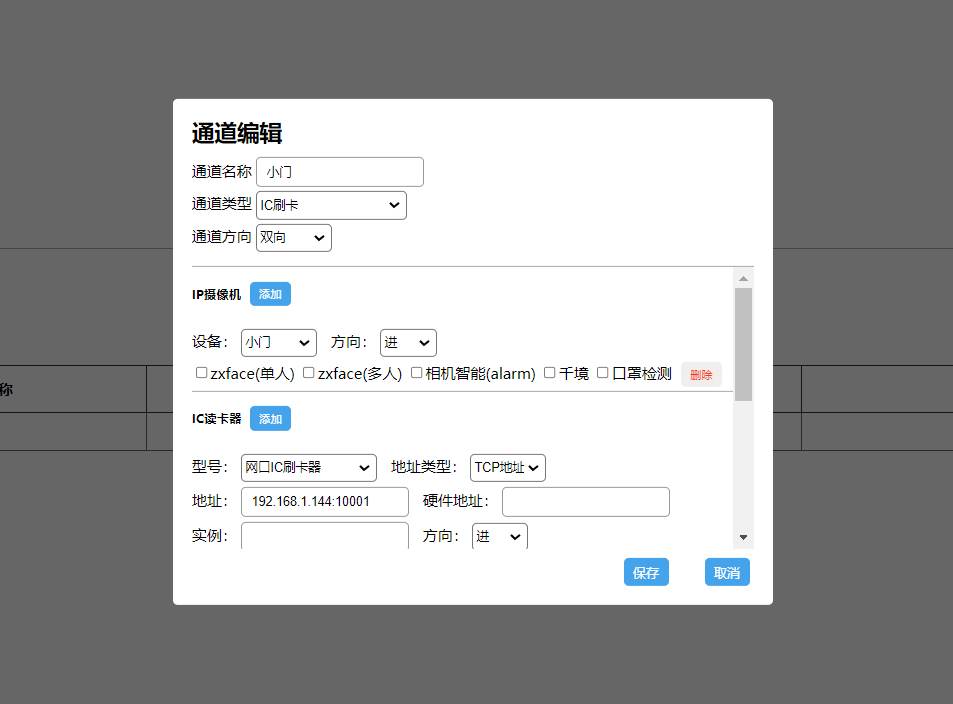Screen dimensions: 953x704
Task: Enable the zxface(单人) checkbox
Action: coord(202,373)
